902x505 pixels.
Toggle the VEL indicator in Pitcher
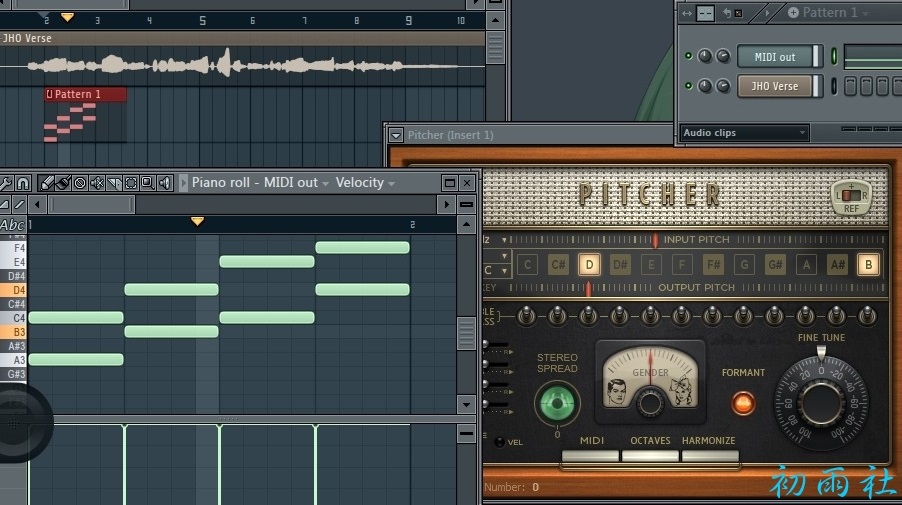tap(499, 442)
